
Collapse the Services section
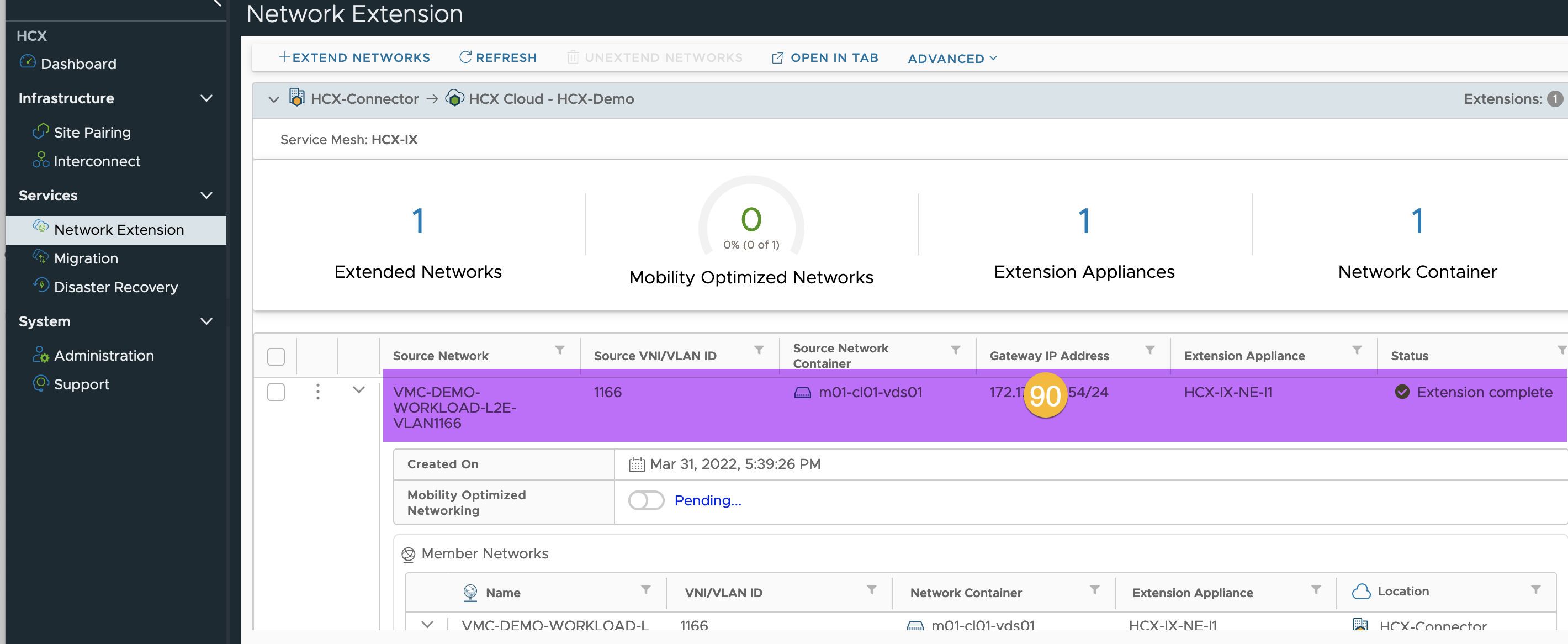point(206,196)
